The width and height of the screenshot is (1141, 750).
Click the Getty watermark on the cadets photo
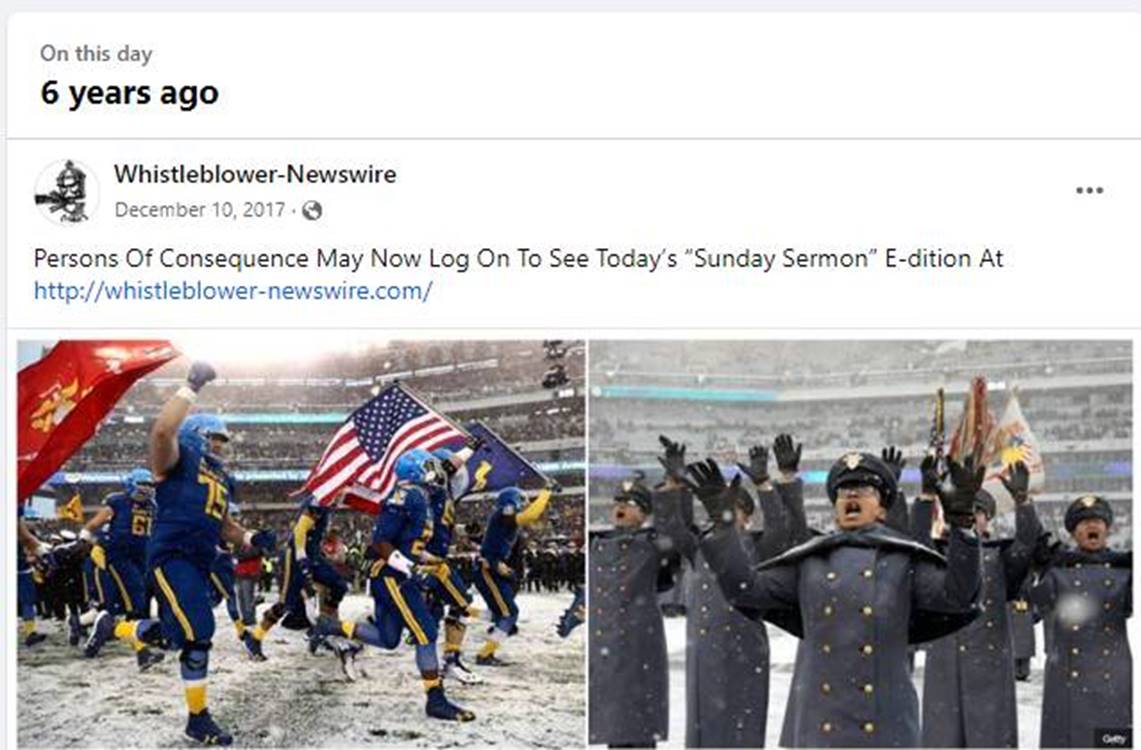pos(1113,738)
